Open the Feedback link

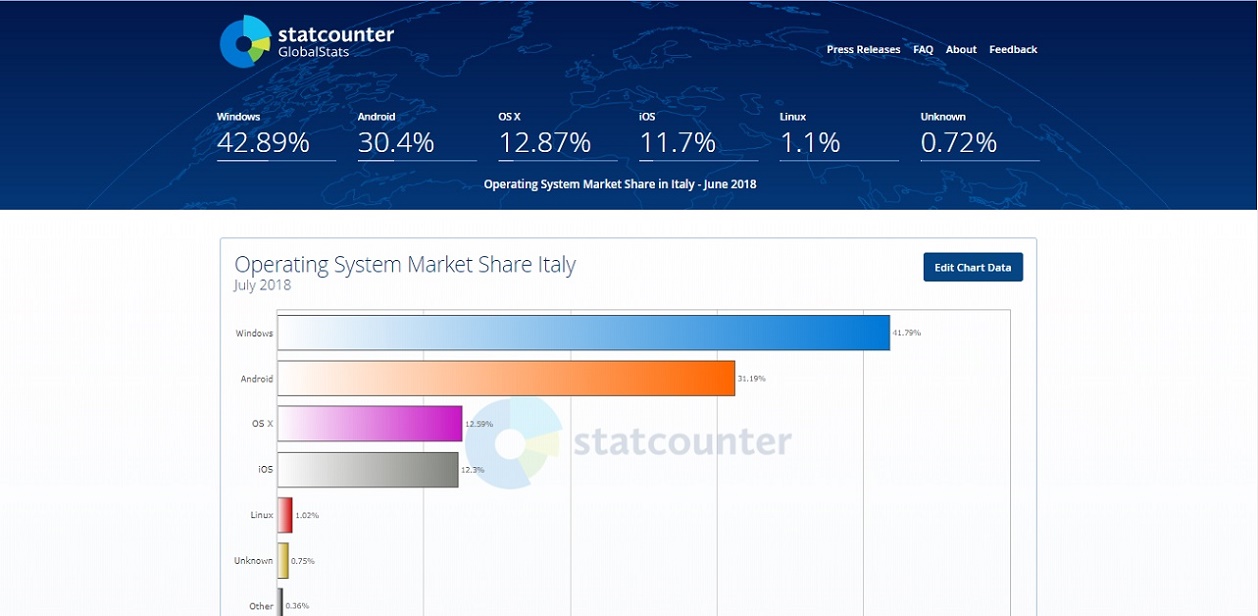pyautogui.click(x=1013, y=49)
